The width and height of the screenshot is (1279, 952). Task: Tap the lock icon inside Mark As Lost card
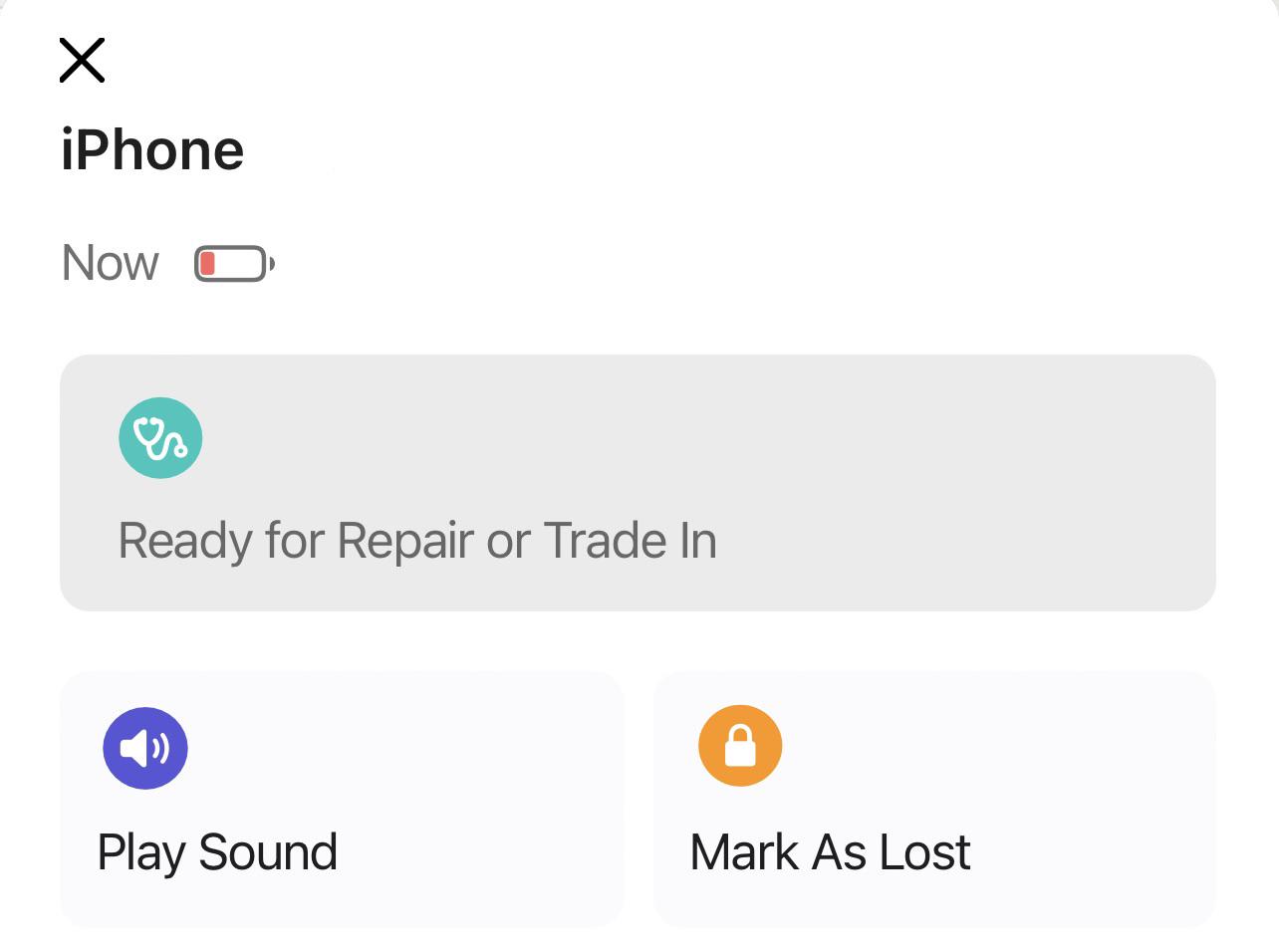(740, 745)
